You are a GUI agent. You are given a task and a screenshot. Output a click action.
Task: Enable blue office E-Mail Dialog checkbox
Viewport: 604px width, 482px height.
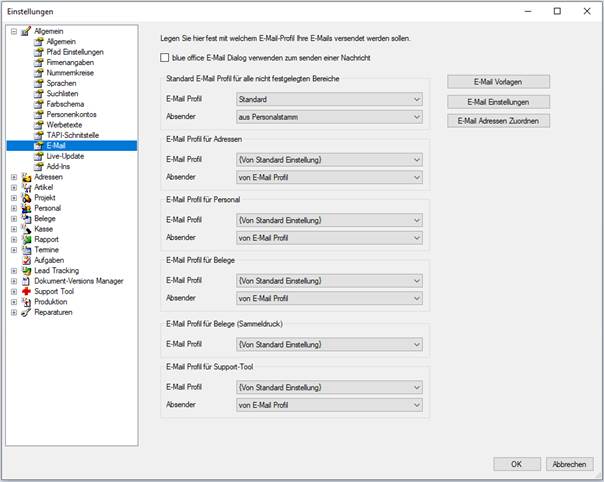pos(164,58)
